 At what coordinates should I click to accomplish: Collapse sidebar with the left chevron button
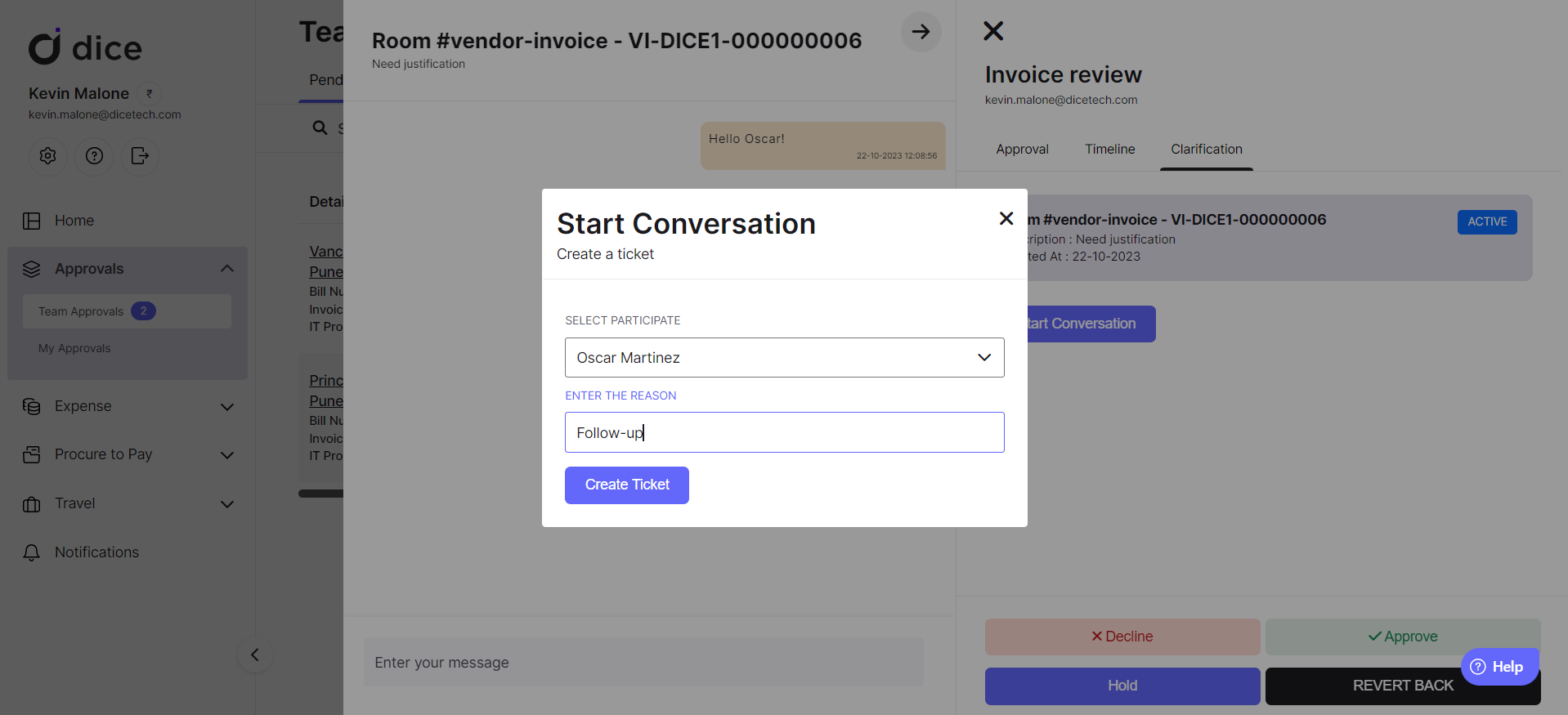coord(255,655)
